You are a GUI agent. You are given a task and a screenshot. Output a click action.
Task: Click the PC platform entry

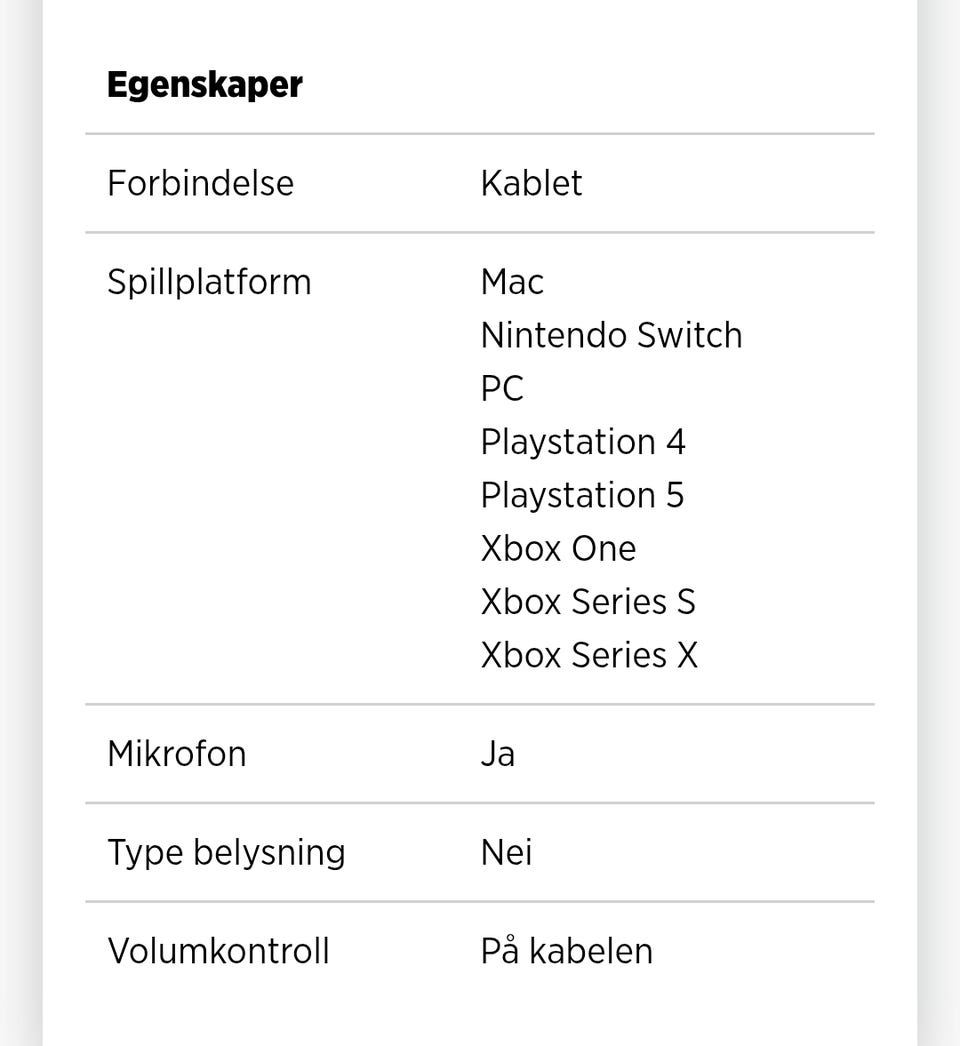point(502,389)
